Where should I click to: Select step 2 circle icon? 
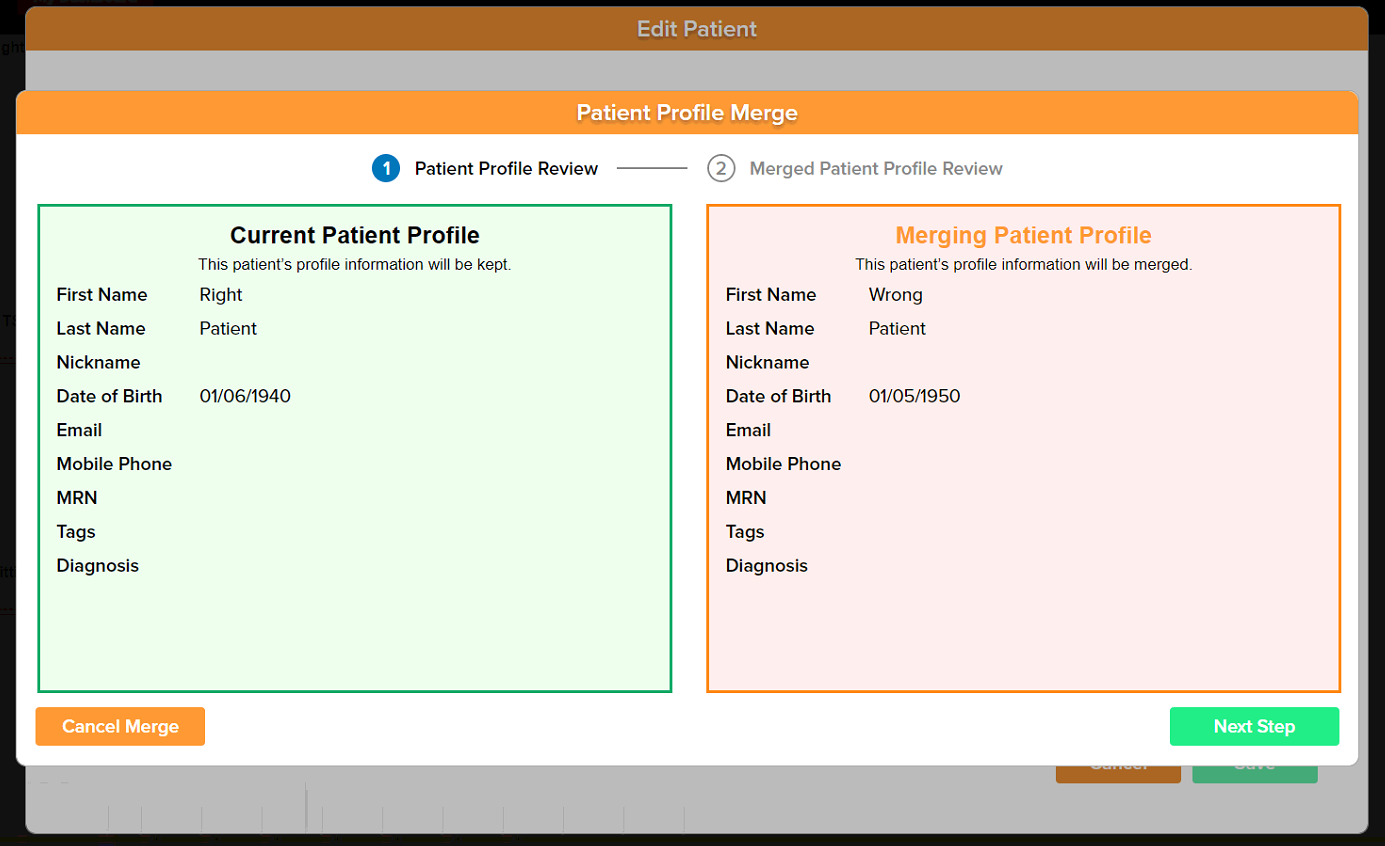[721, 169]
